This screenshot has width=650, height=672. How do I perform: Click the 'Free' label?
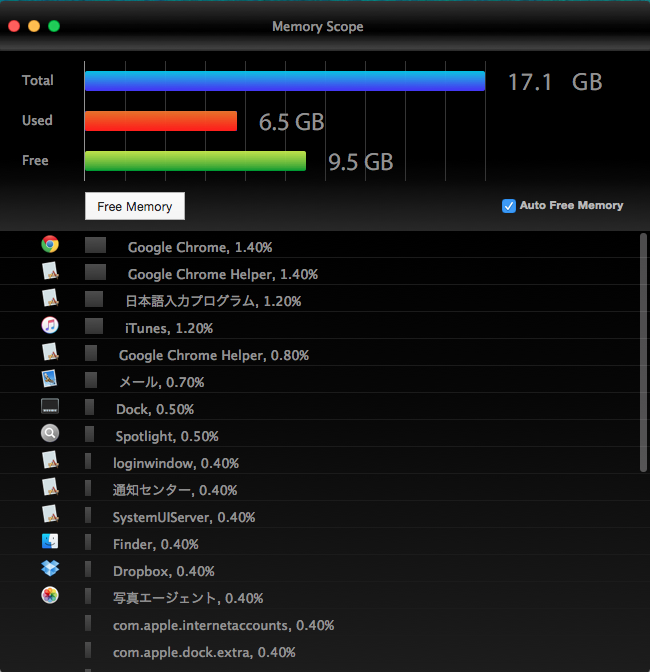(x=35, y=161)
